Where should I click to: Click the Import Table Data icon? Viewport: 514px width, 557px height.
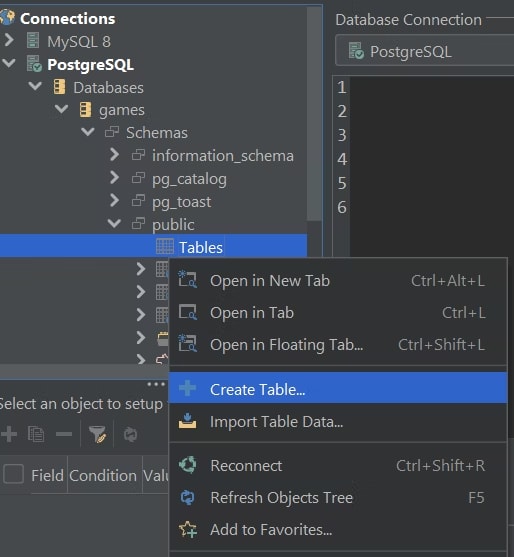click(187, 421)
